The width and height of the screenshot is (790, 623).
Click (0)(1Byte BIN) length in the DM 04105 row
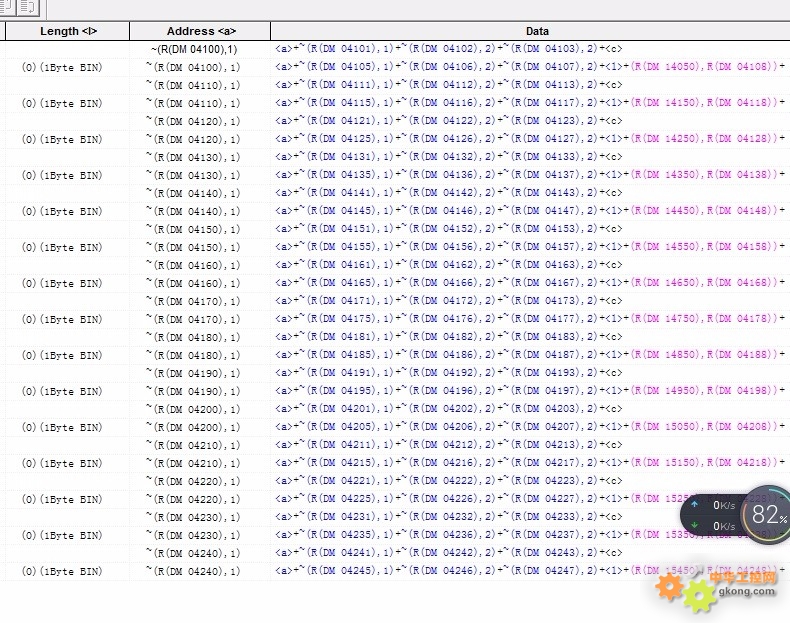click(62, 67)
